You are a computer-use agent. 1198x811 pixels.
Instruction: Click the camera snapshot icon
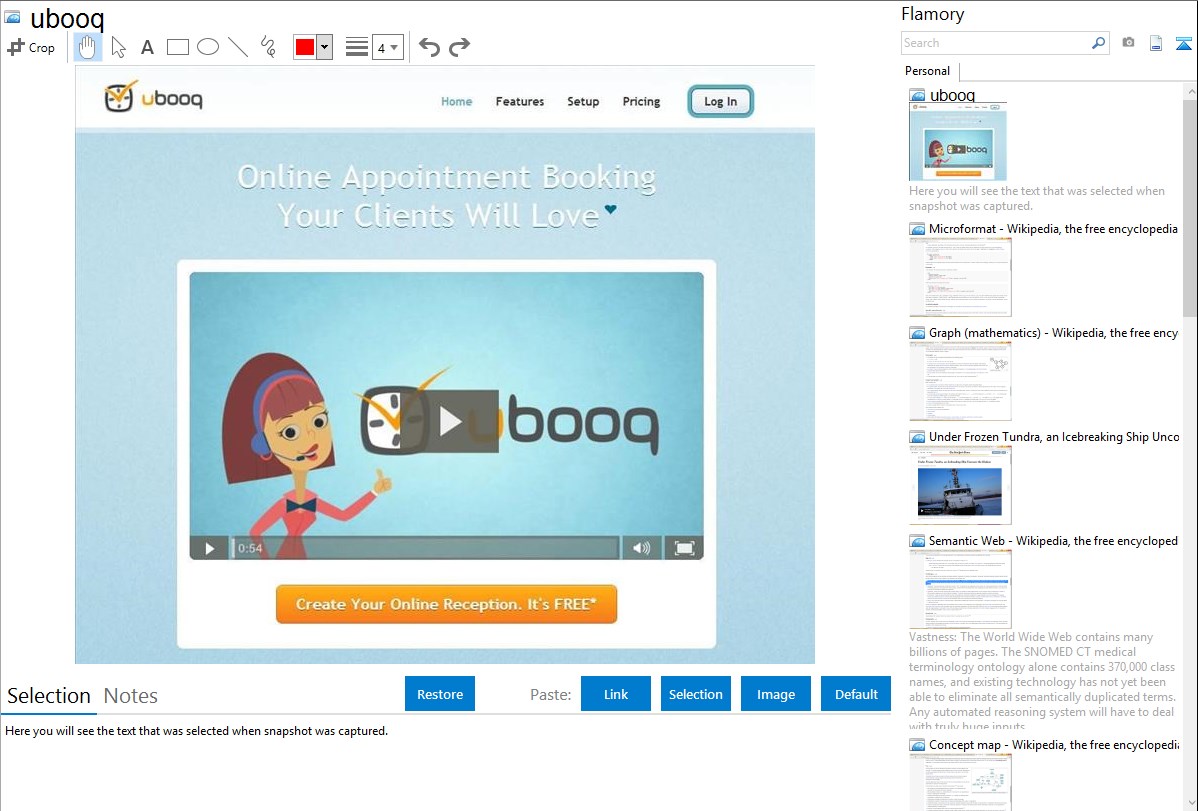(1128, 43)
